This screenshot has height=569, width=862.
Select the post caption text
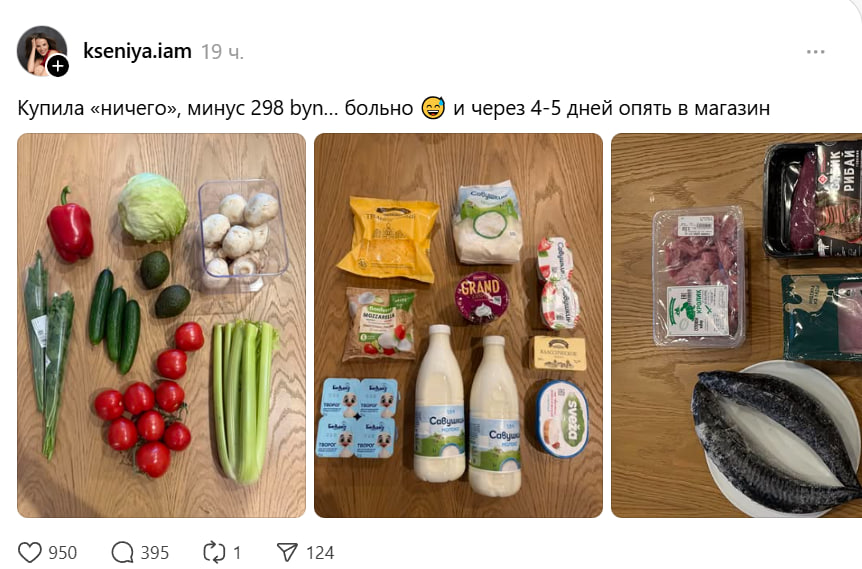pyautogui.click(x=394, y=108)
